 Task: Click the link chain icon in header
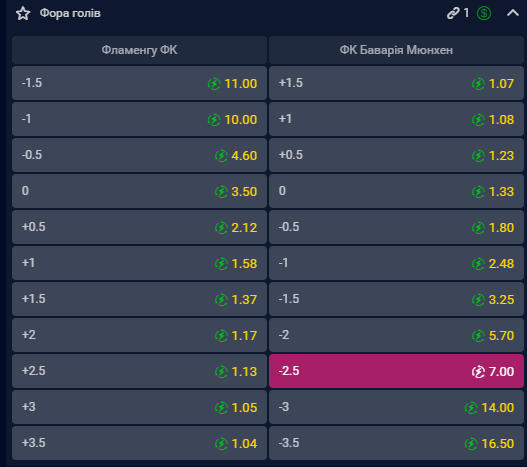point(453,13)
